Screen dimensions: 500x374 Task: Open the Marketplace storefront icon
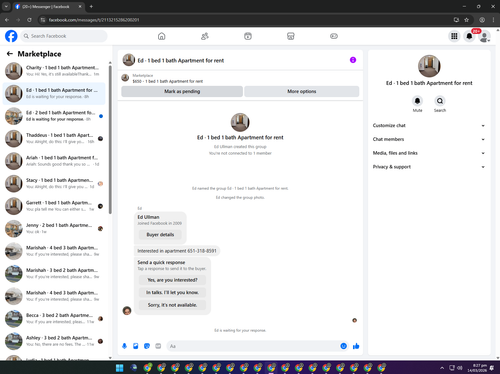(291, 36)
